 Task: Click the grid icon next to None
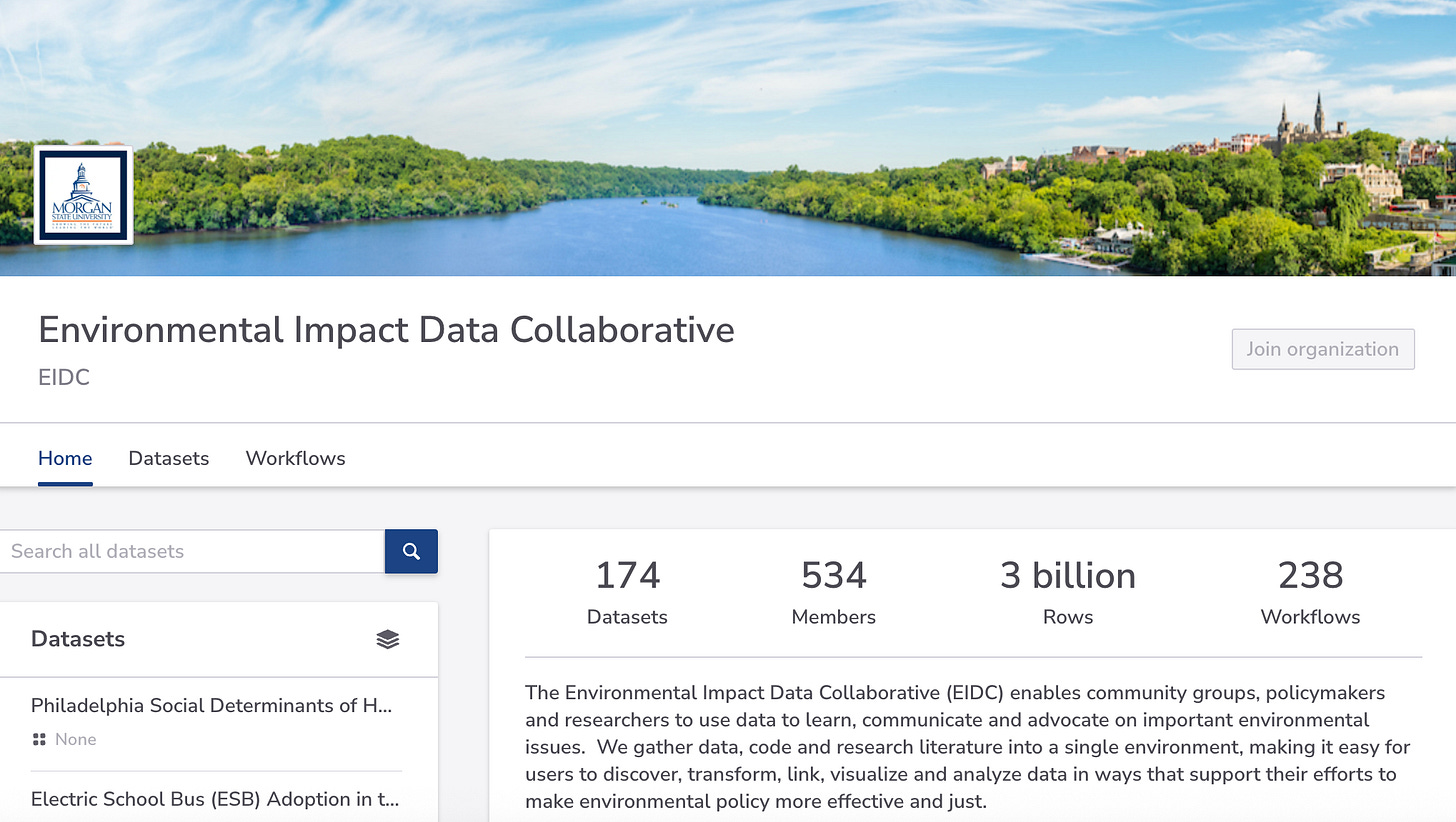[x=39, y=739]
